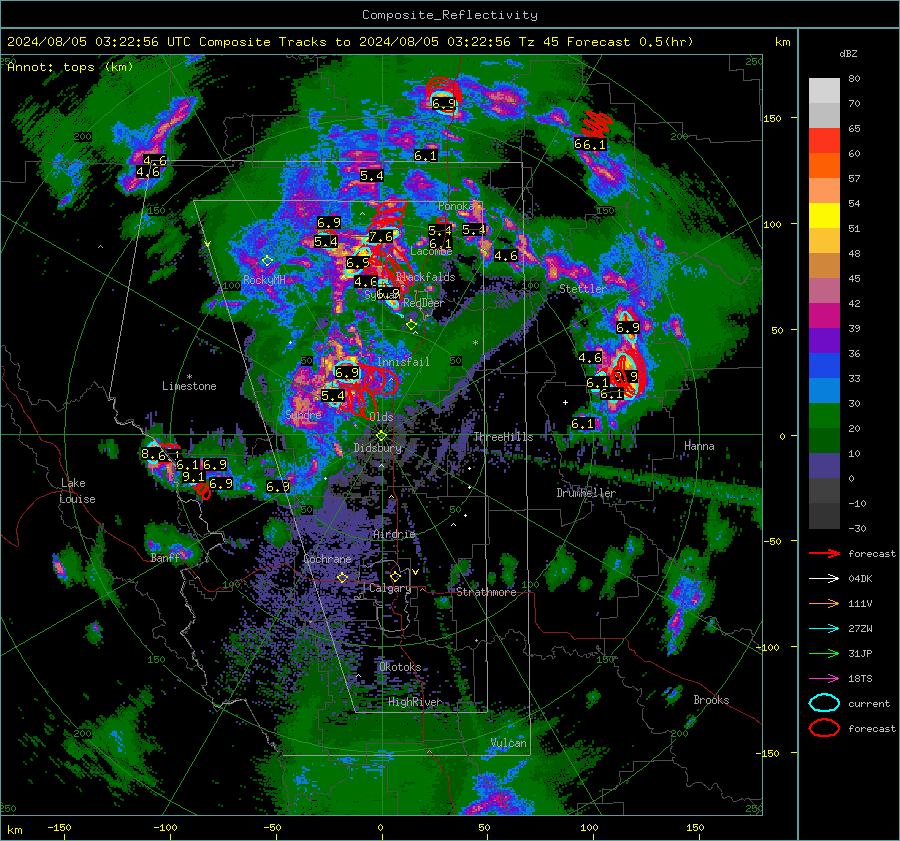The width and height of the screenshot is (900, 841).
Task: Click the bright yellow swatch in dBZ scale
Action: coord(824,216)
